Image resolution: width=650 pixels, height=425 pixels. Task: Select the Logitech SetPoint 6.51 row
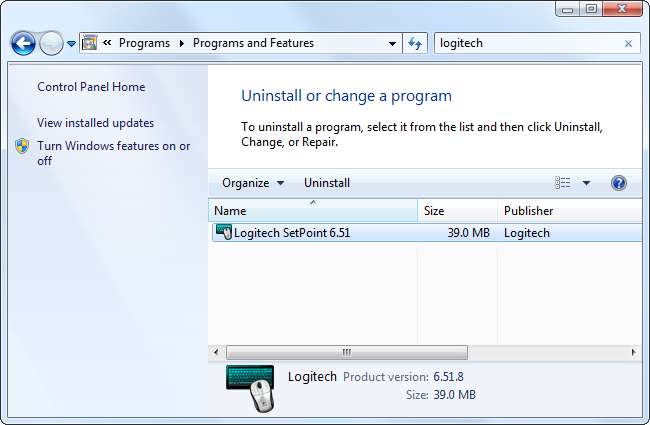pyautogui.click(x=427, y=233)
